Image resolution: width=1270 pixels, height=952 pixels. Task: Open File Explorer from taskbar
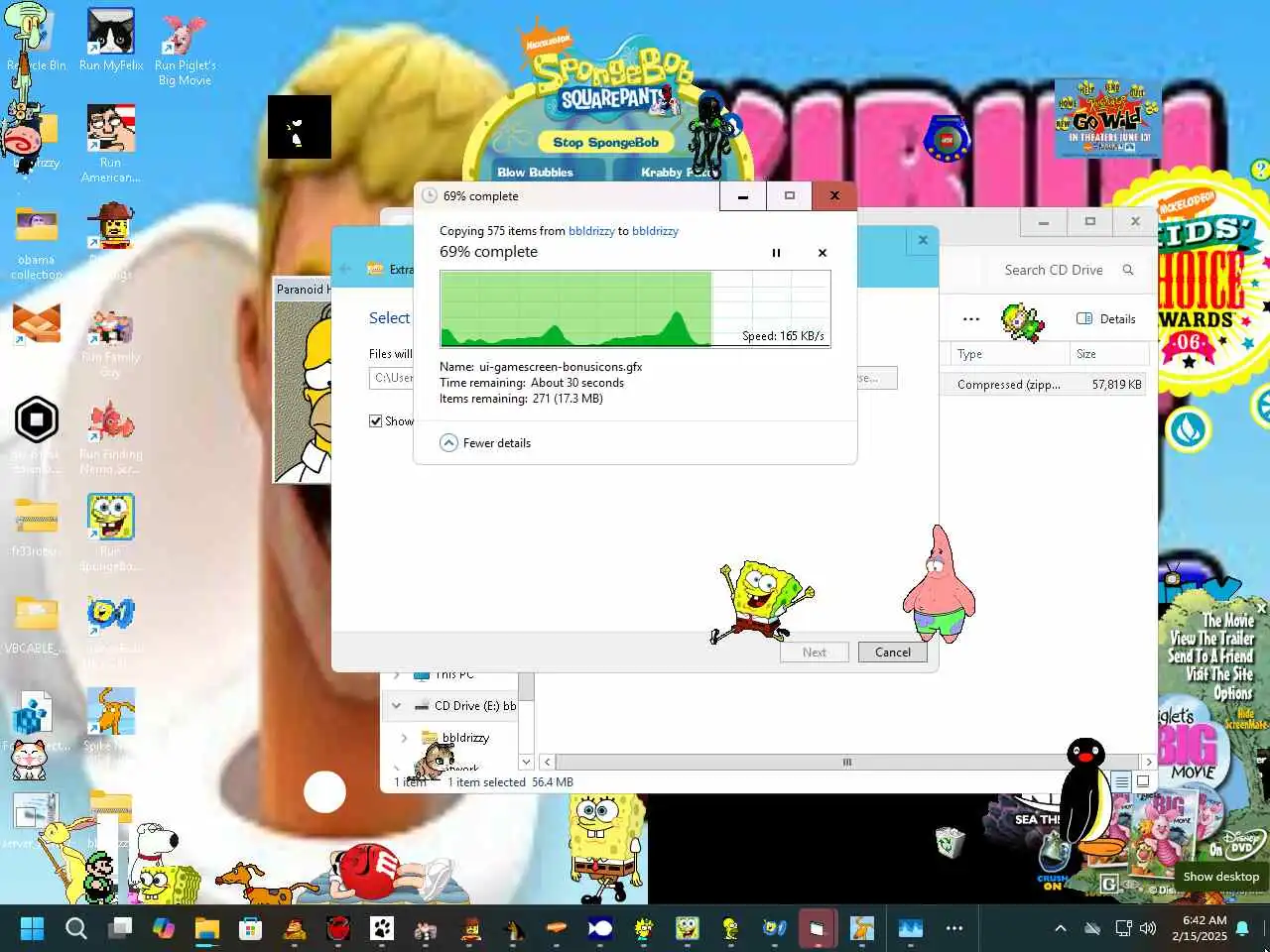pos(207,928)
